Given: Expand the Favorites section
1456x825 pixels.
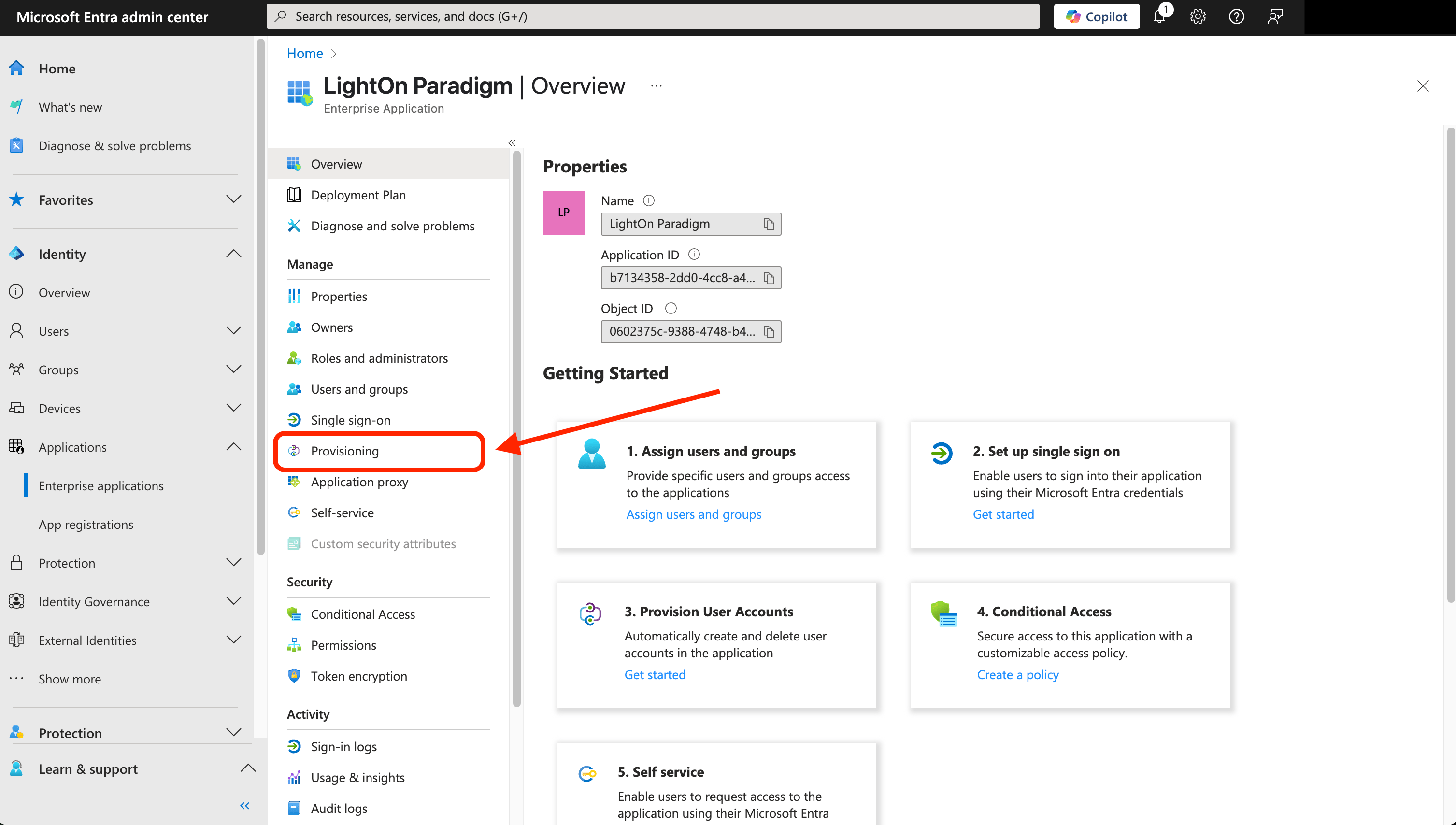Looking at the screenshot, I should (233, 199).
